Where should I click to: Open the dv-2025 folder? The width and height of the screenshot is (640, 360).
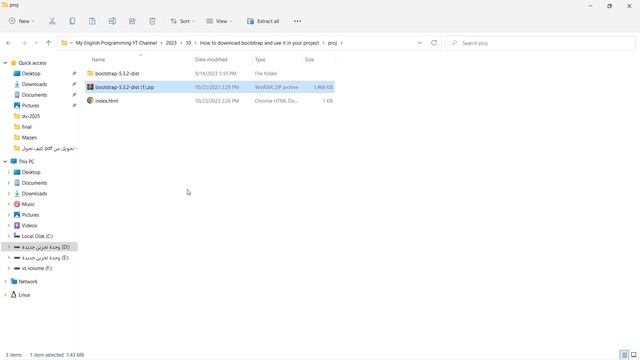31,116
